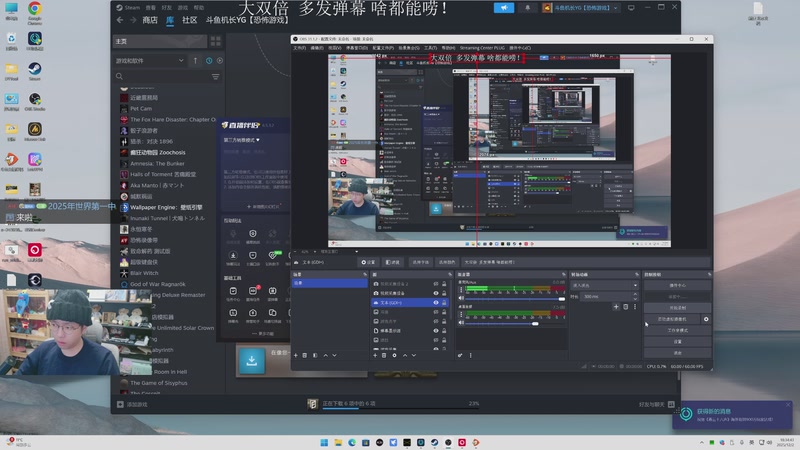Open advanced filters icon beside Steam search
Screen dimensions: 800x450
pos(215,77)
